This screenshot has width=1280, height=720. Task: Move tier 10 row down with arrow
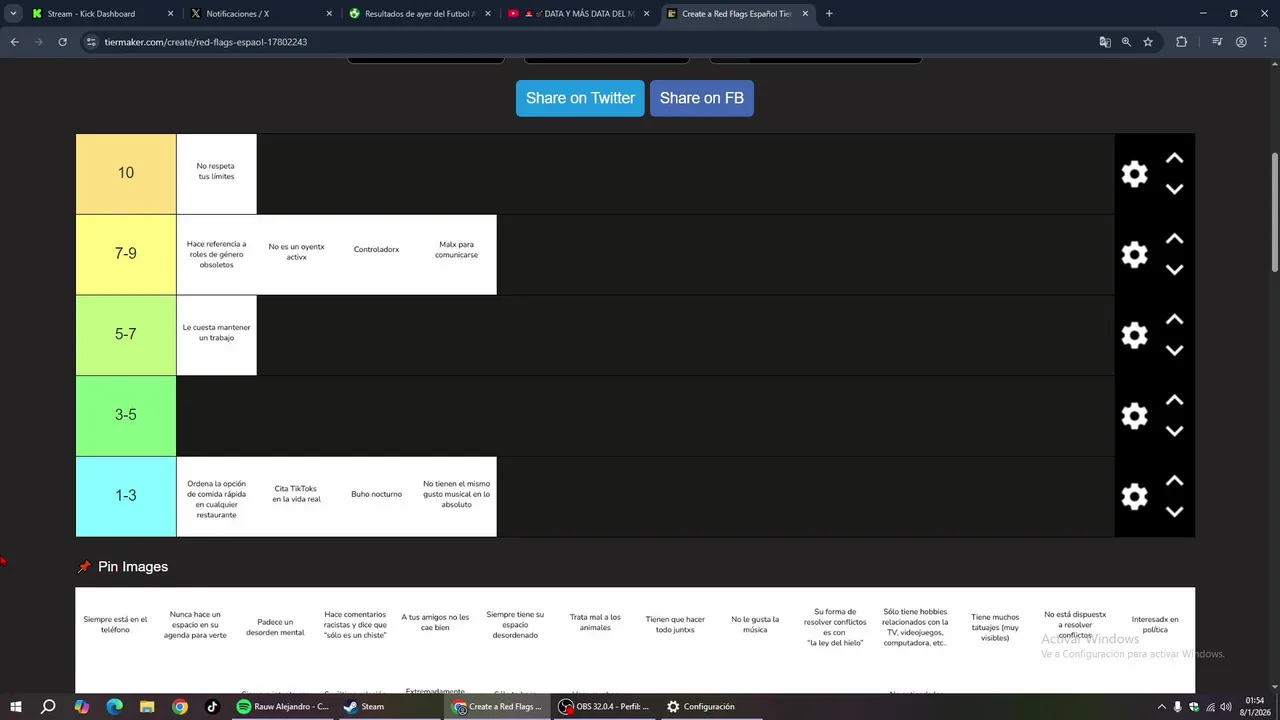click(x=1175, y=189)
